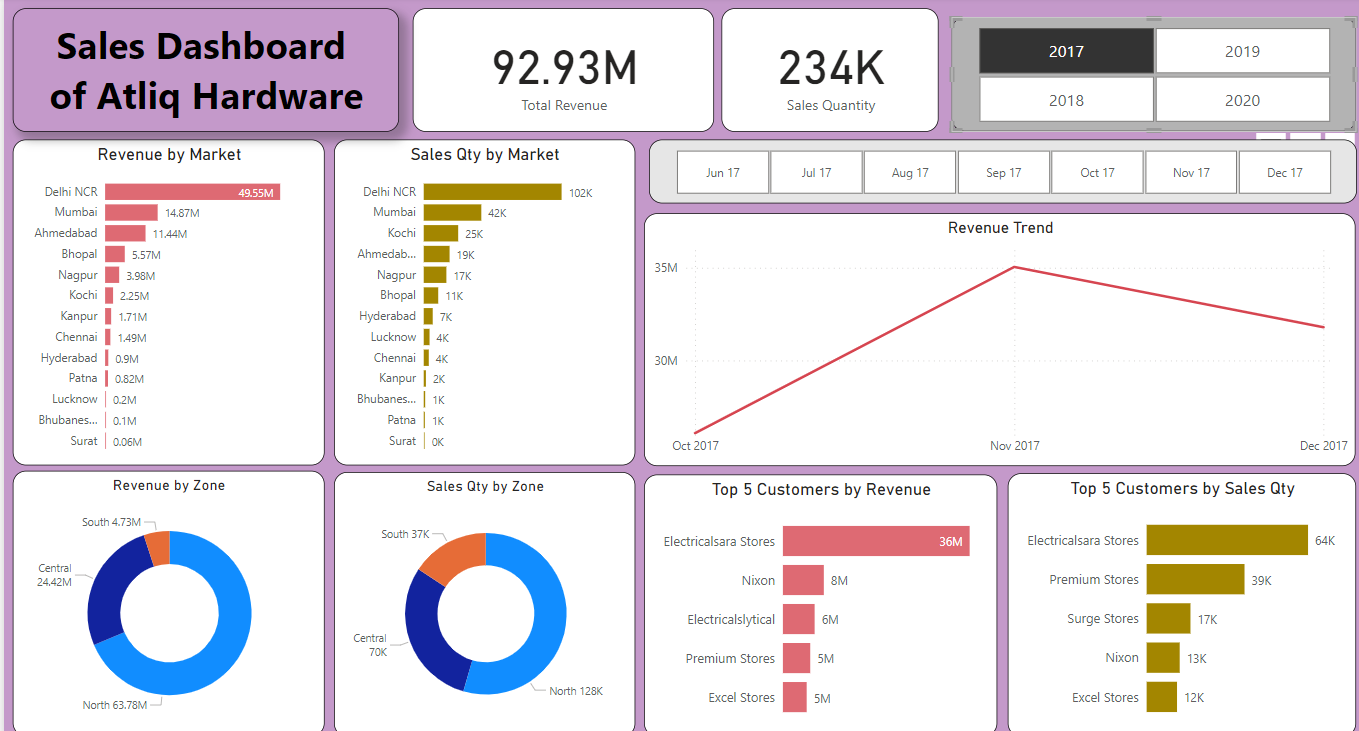
Task: Select the Nixon 8M revenue bar
Action: (803, 580)
